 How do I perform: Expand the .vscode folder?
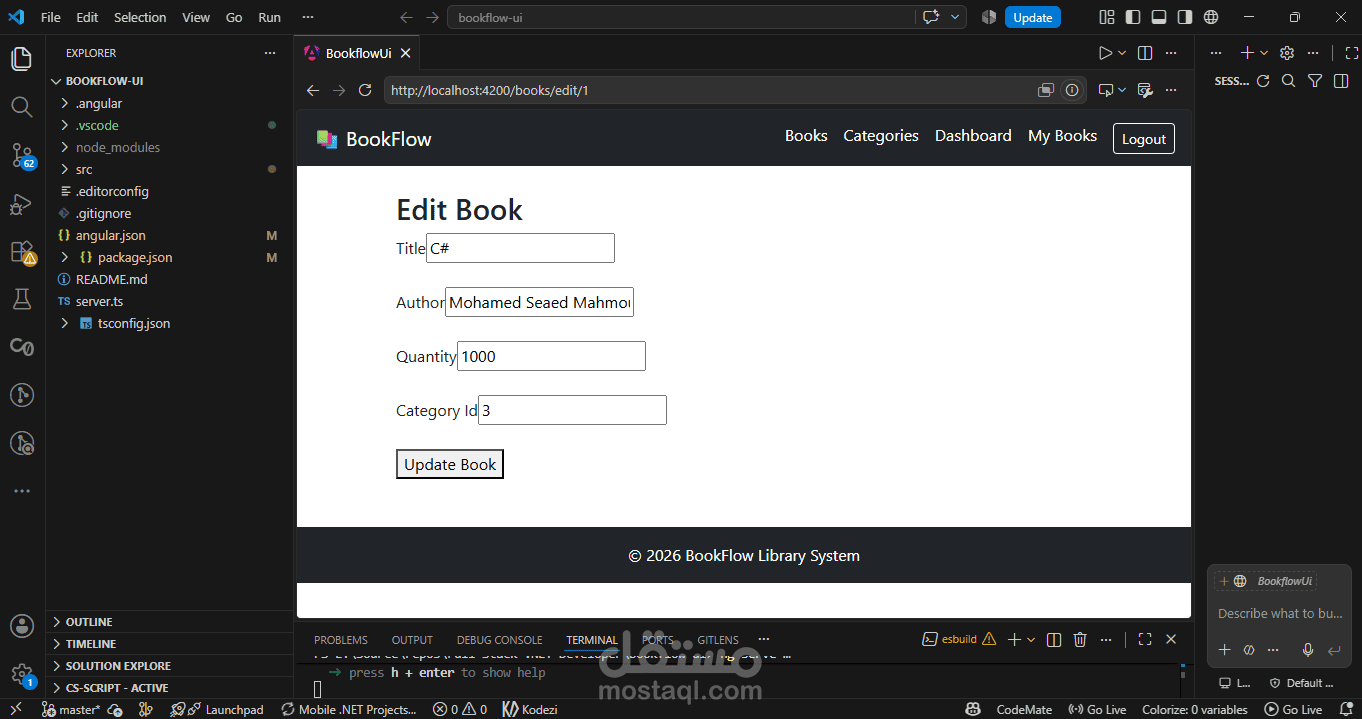(65, 125)
